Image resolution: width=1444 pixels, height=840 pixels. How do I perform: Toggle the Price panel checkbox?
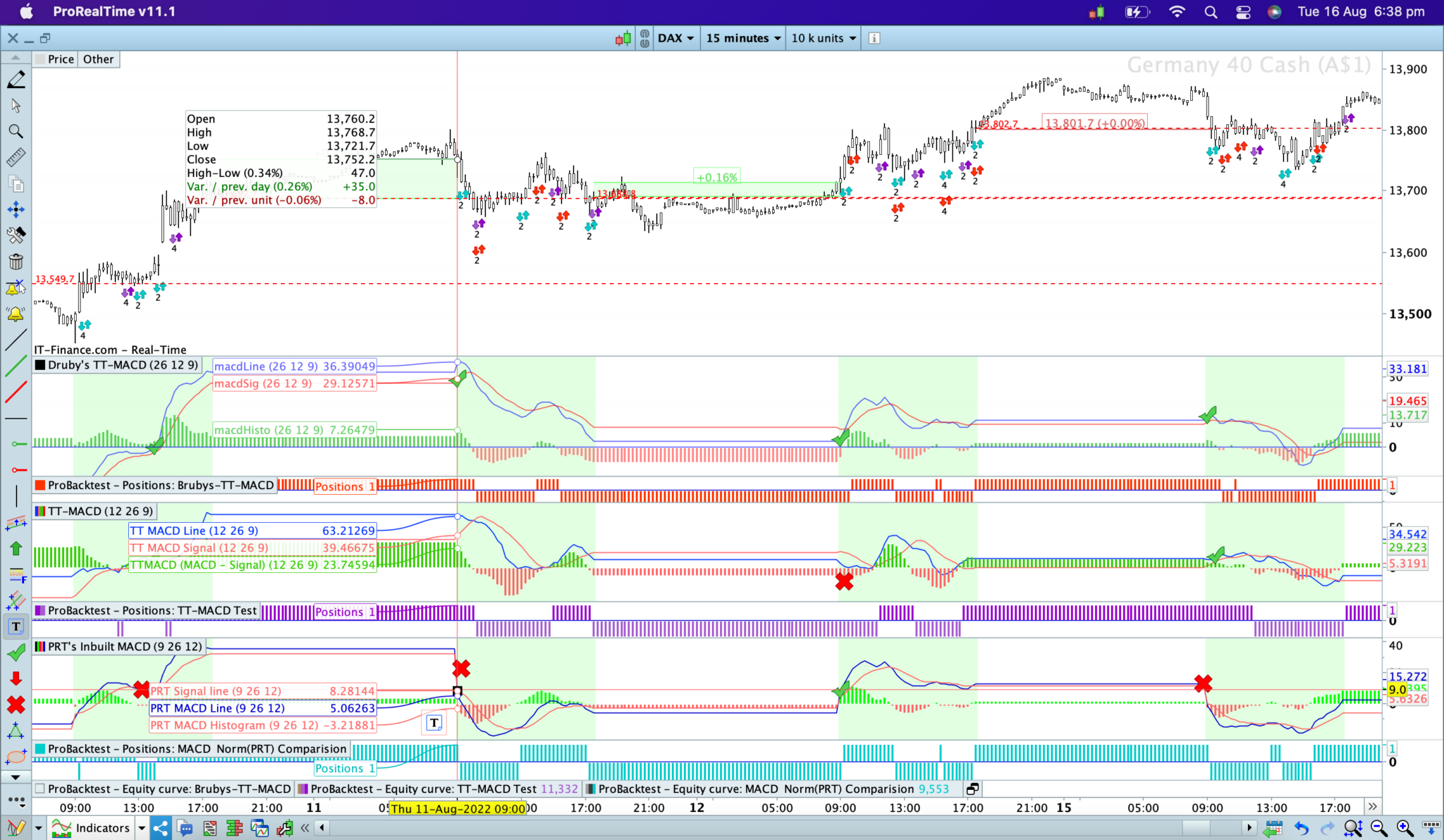[x=40, y=59]
